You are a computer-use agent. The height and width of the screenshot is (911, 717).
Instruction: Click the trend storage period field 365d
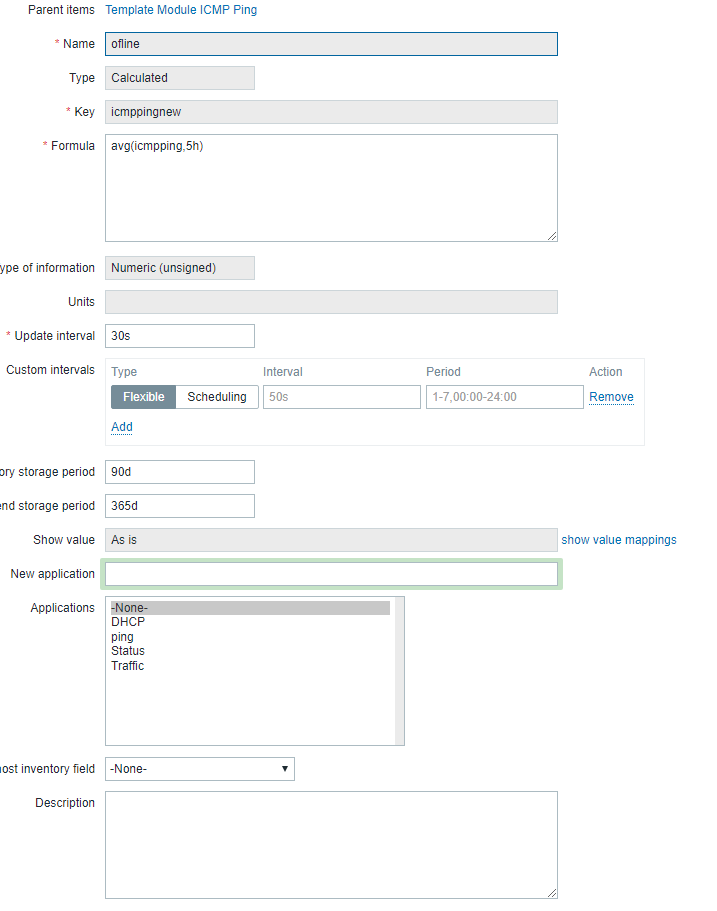click(180, 506)
